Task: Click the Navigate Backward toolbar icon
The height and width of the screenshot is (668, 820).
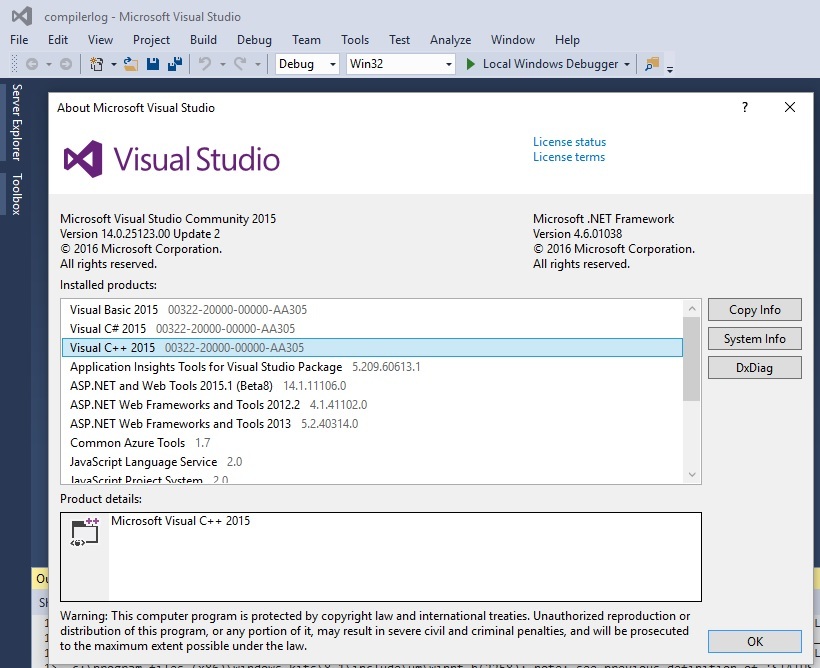Action: click(x=32, y=64)
